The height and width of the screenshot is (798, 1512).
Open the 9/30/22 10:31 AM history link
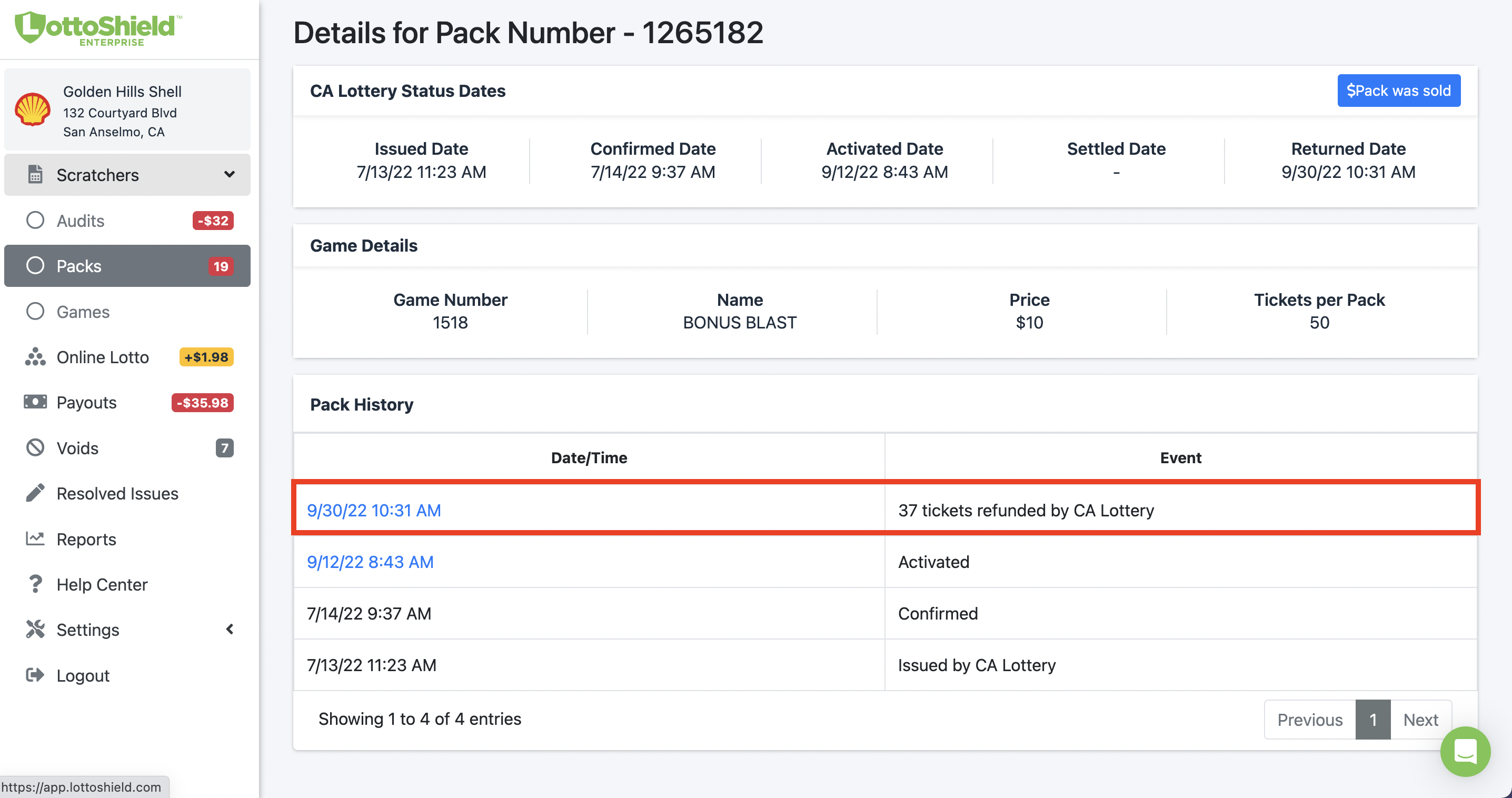tap(374, 510)
